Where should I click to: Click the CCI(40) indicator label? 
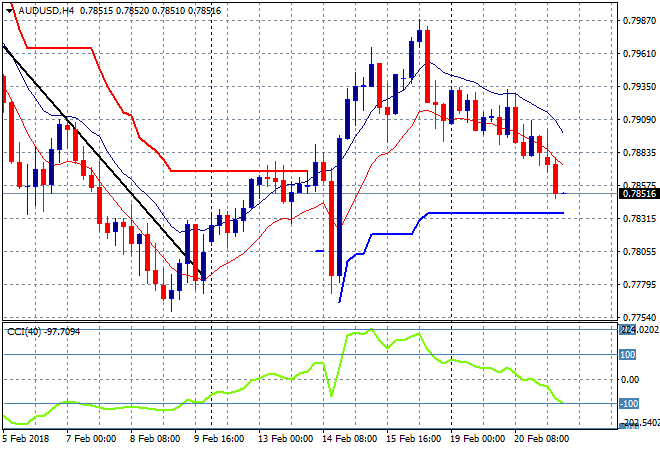click(x=25, y=331)
